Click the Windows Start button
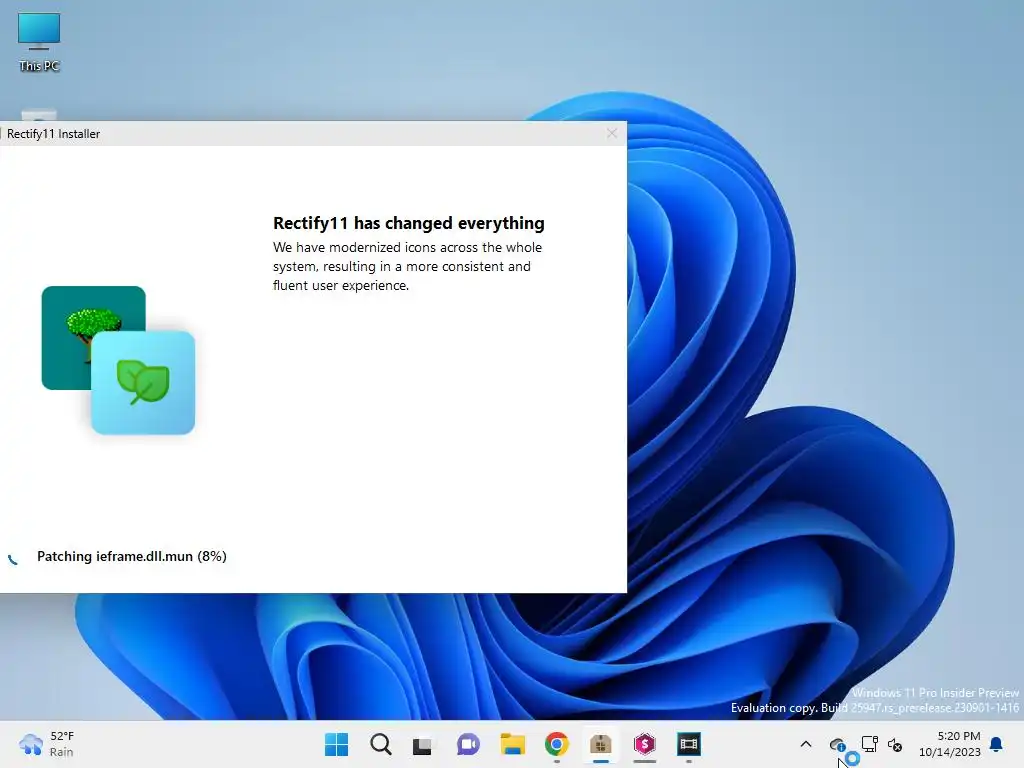 coord(337,744)
